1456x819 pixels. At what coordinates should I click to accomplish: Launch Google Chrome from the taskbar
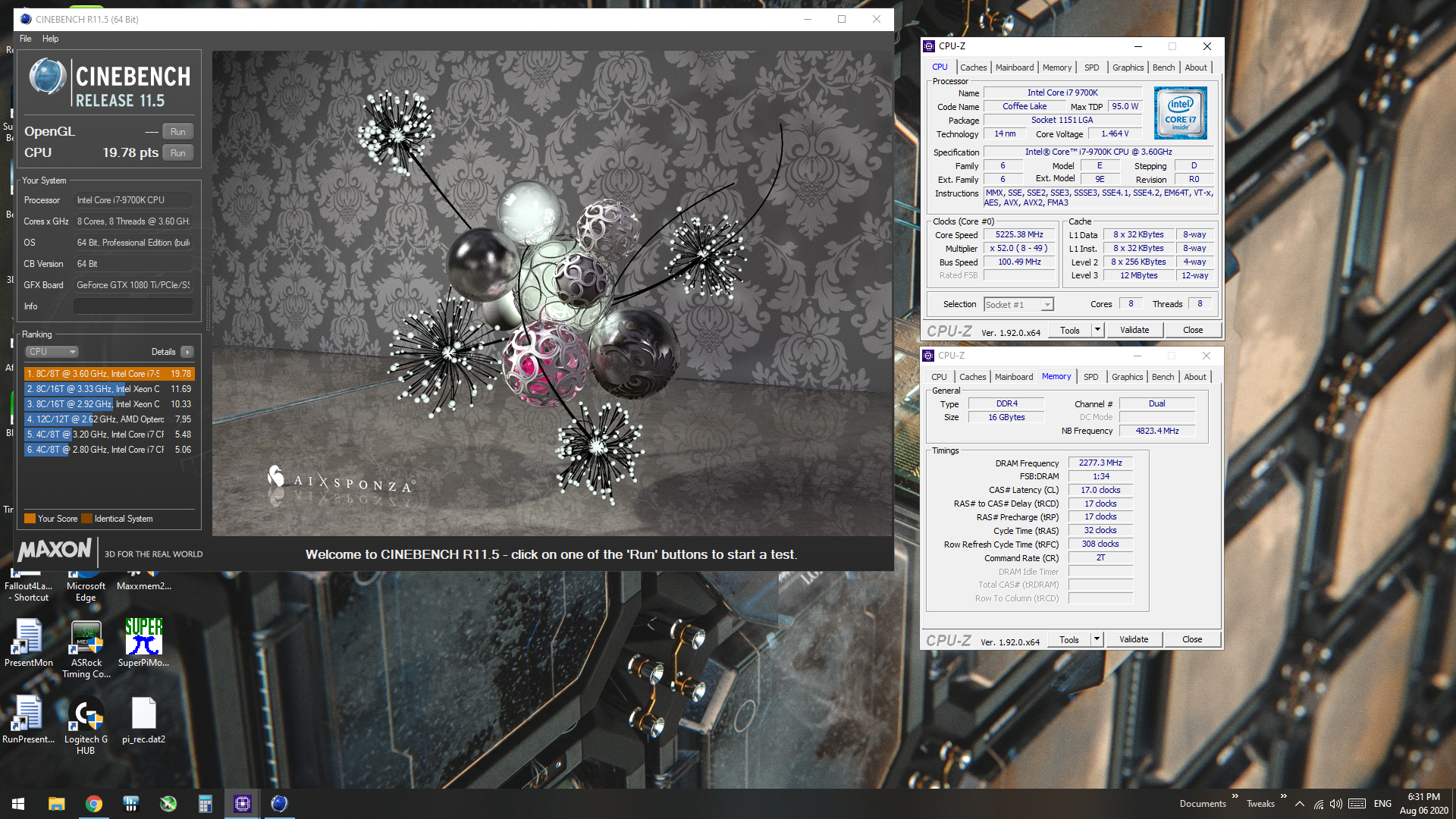[x=93, y=804]
